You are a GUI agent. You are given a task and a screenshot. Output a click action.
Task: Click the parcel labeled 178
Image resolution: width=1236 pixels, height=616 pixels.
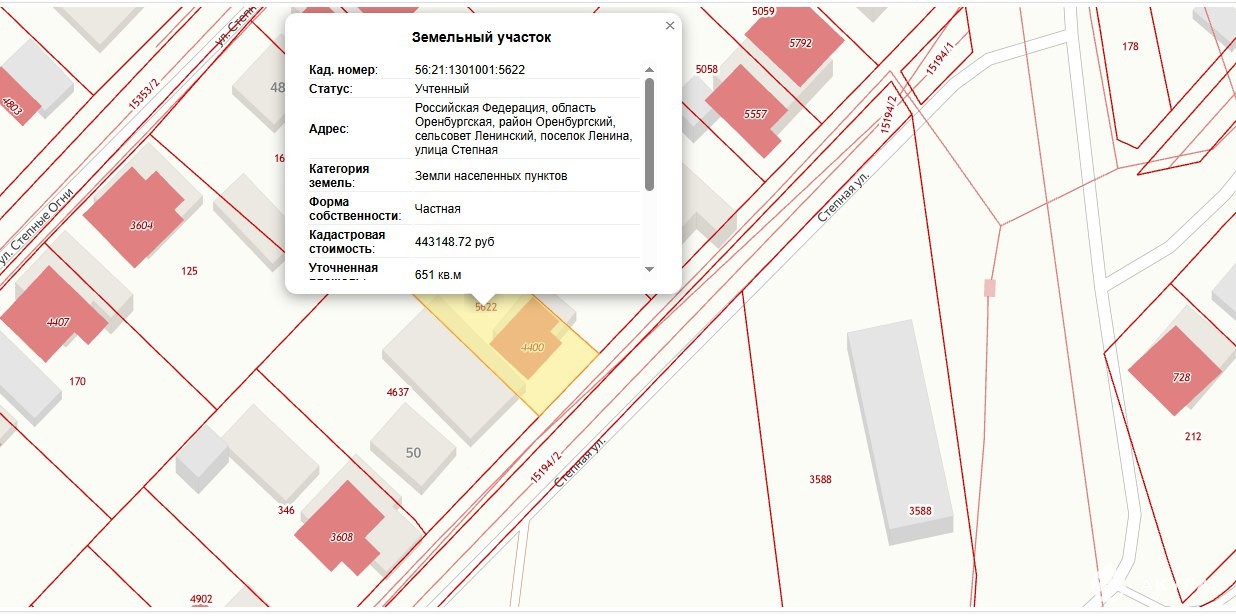(1130, 47)
